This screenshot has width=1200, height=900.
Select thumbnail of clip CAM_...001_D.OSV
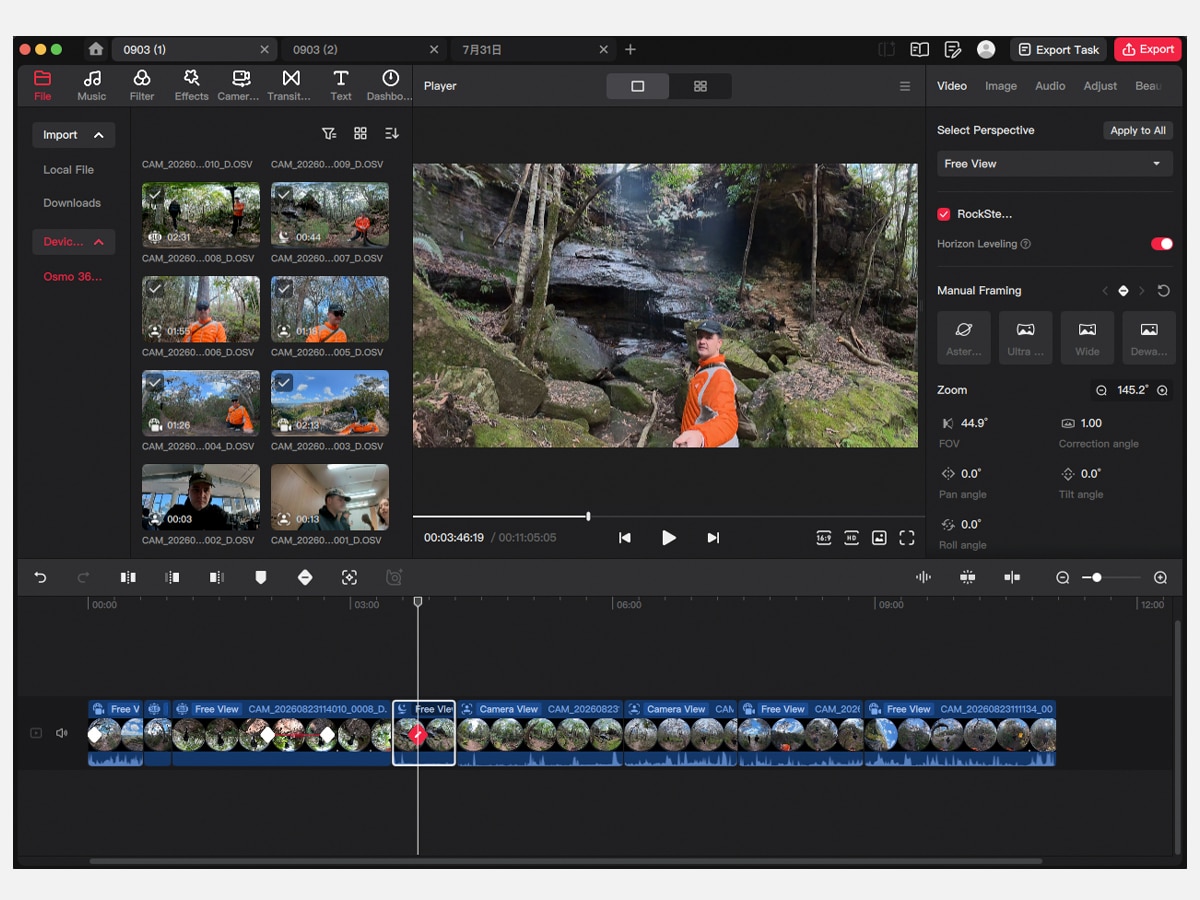[x=330, y=497]
